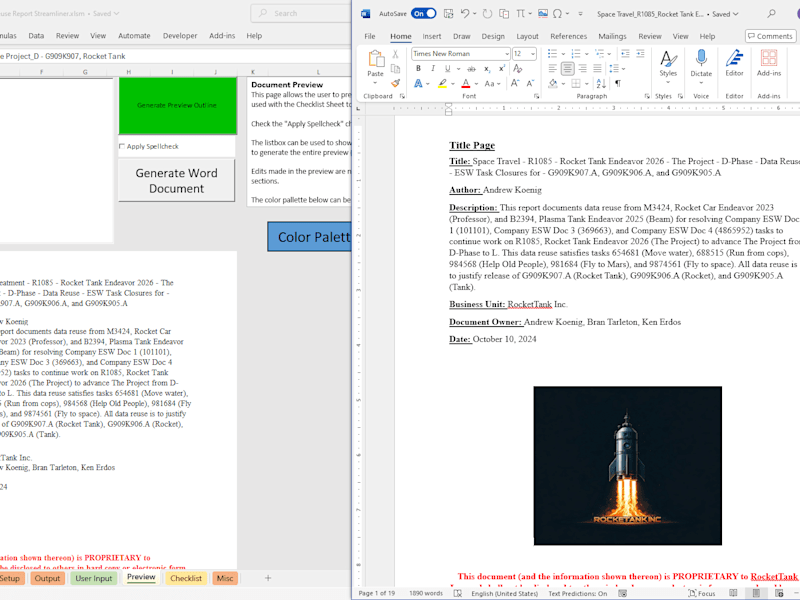
Task: Click the Insert Picture icon in Quick Access
Action: (543, 14)
